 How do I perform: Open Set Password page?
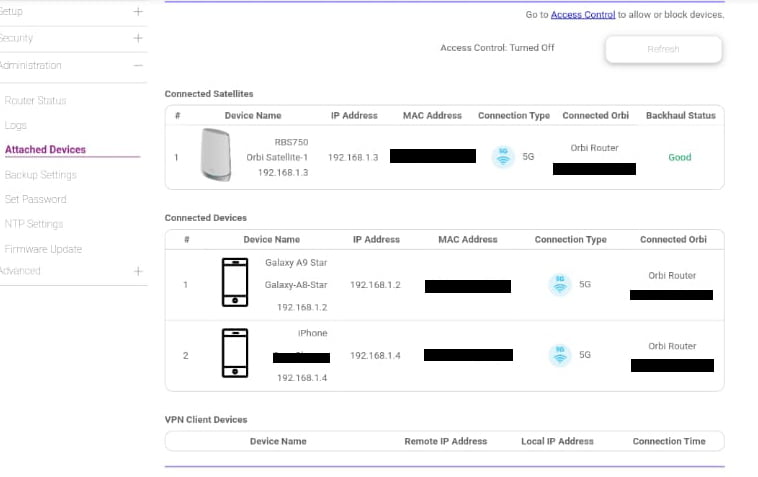coord(35,199)
